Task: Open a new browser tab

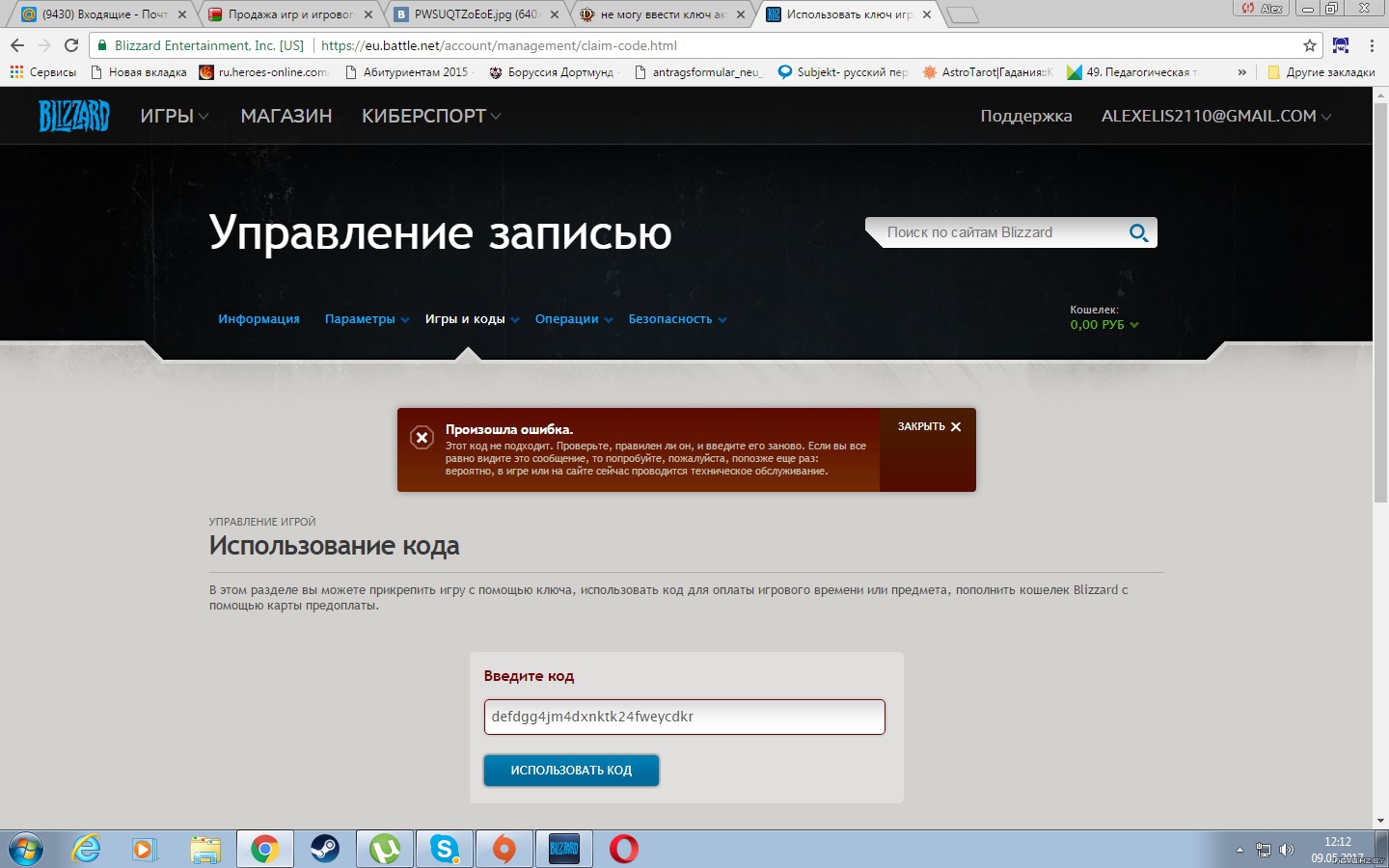Action: [962, 14]
